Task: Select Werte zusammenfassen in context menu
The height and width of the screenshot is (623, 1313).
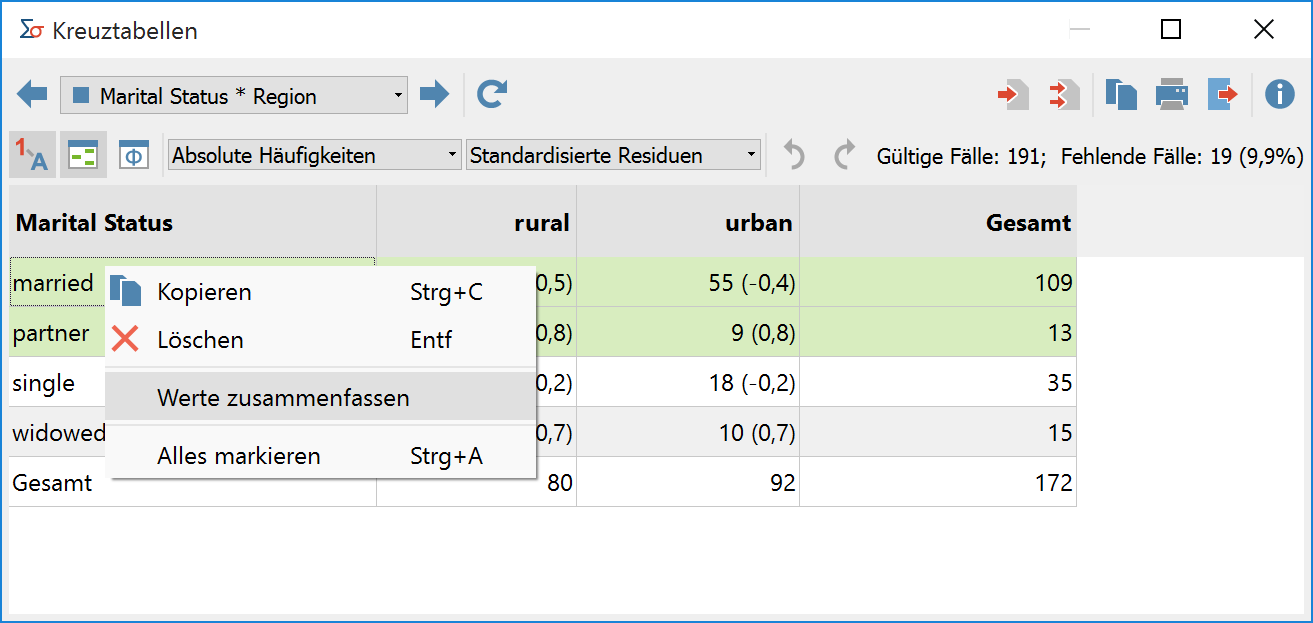Action: click(x=320, y=398)
